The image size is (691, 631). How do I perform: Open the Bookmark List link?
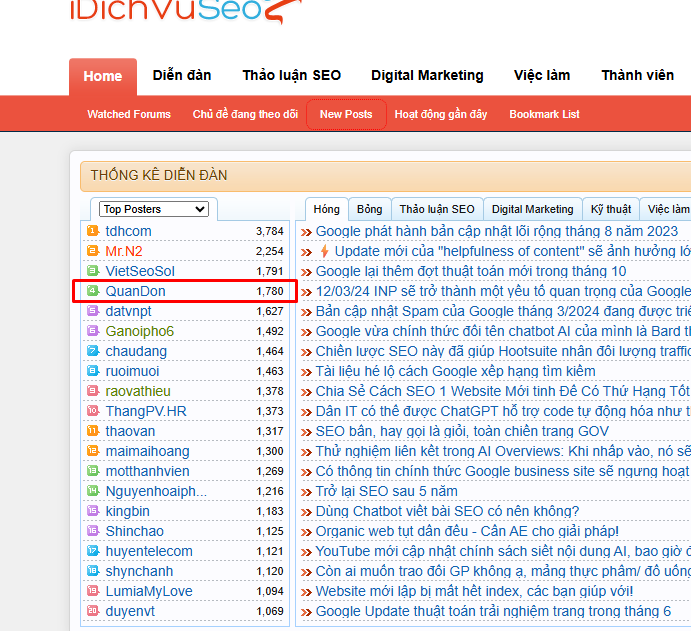click(x=544, y=114)
